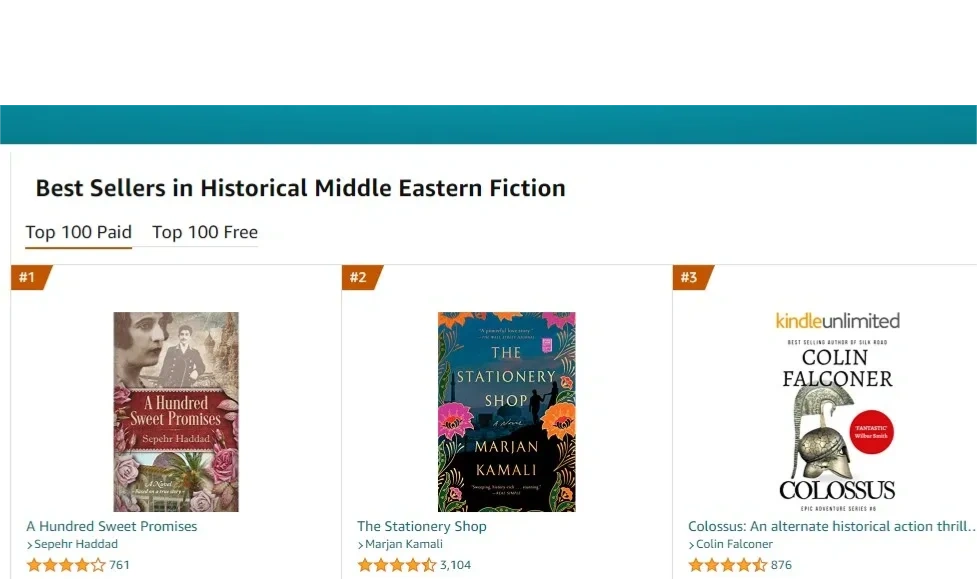Expand the chevron beside Marjan Kamali
The image size is (977, 579).
[361, 545]
